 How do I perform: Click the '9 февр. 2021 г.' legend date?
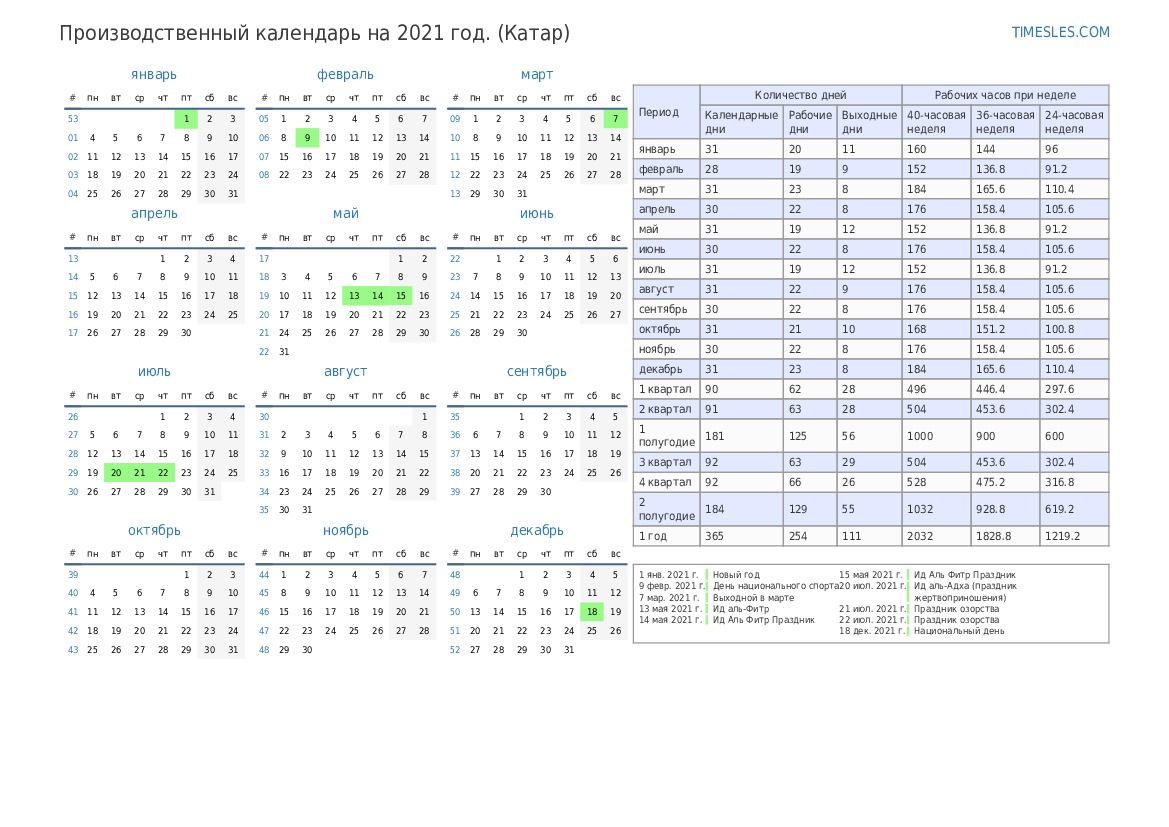point(671,586)
